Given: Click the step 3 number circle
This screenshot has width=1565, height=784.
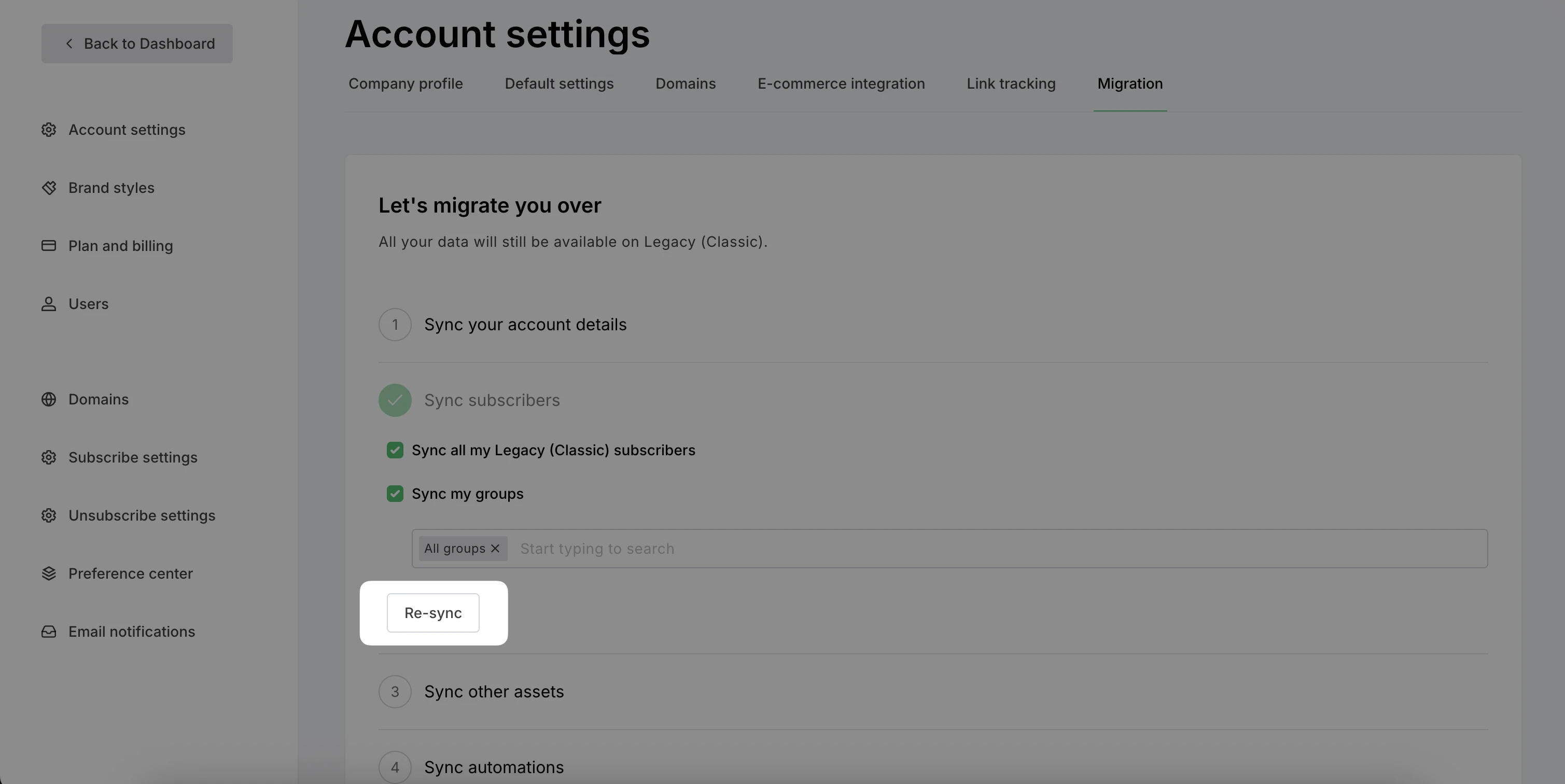Looking at the screenshot, I should (395, 692).
